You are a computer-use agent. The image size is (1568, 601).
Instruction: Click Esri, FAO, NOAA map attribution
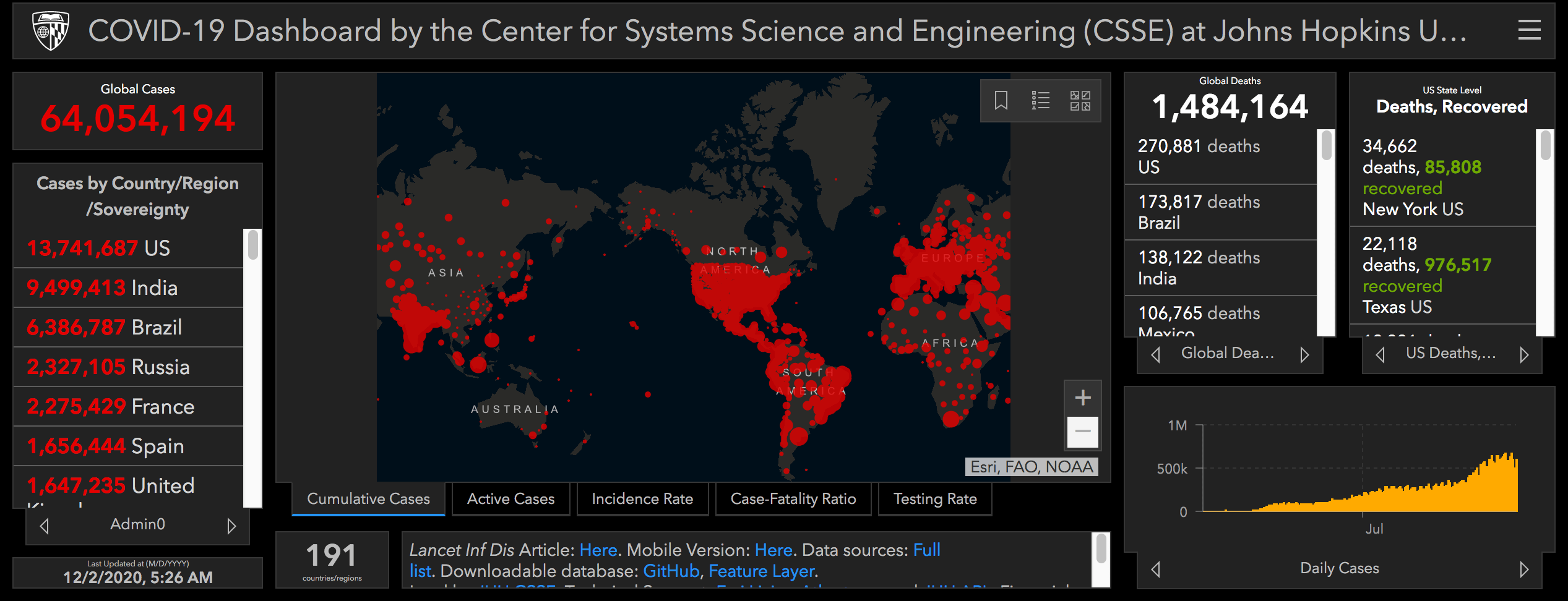[x=1032, y=467]
